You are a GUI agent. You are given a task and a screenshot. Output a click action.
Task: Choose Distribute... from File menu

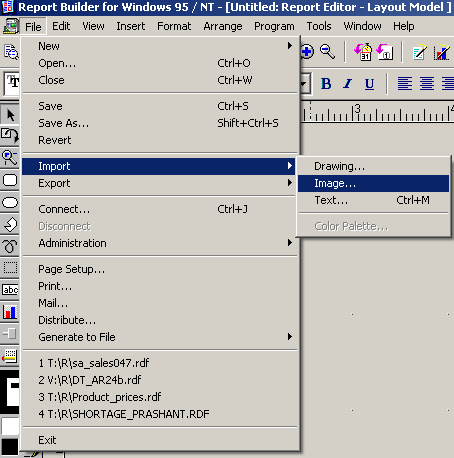coord(159,320)
